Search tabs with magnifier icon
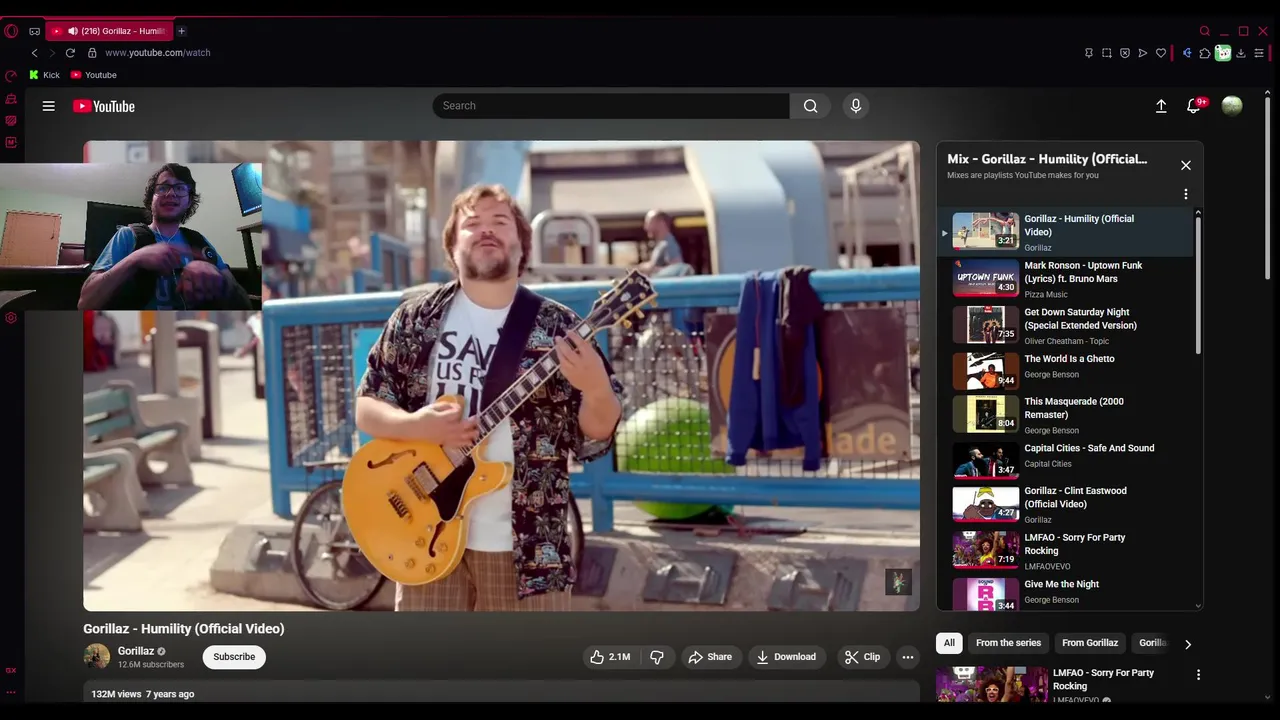Viewport: 1280px width, 720px height. (1205, 31)
